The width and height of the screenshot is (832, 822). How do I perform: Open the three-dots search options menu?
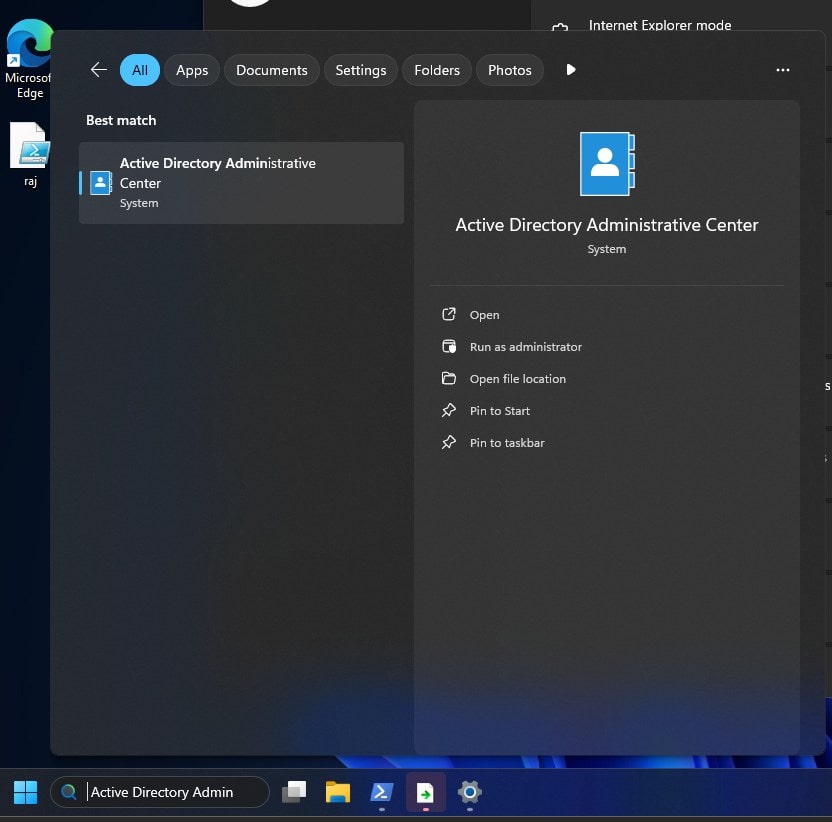coord(782,70)
